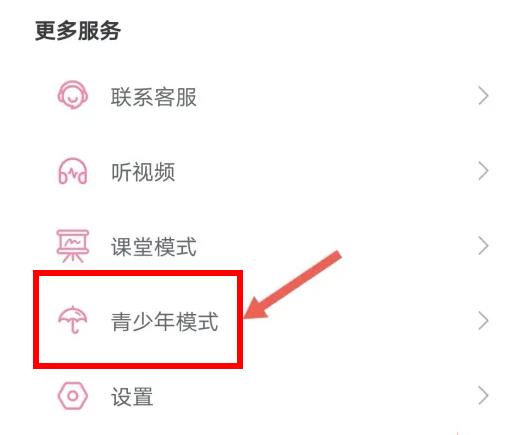Open the 联系客服 menu entry text
This screenshot has width=520, height=435.
[154, 97]
